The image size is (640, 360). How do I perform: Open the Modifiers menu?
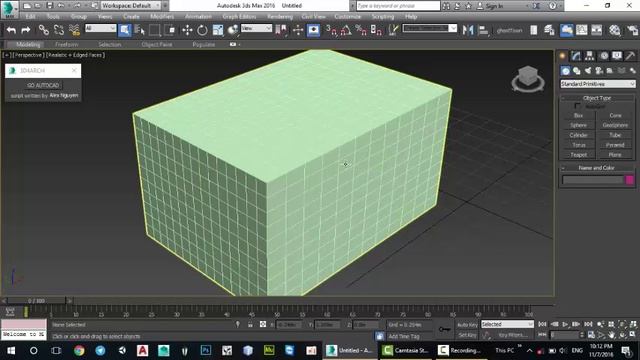click(162, 17)
